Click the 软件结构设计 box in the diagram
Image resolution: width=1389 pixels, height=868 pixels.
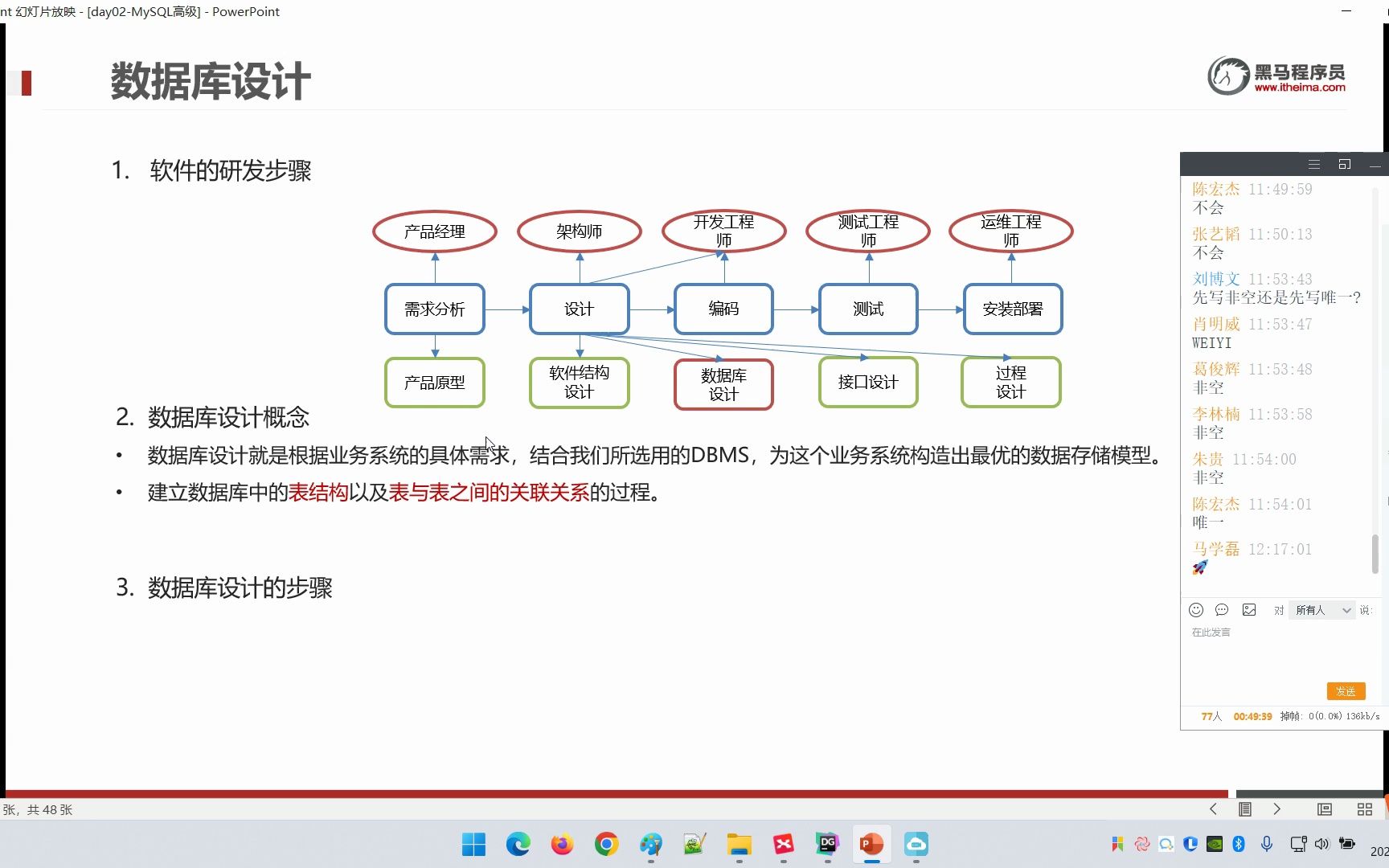580,383
